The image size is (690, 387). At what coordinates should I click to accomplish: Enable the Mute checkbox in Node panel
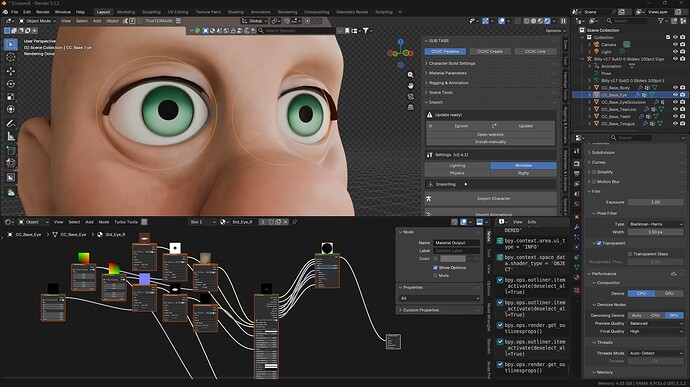point(435,276)
